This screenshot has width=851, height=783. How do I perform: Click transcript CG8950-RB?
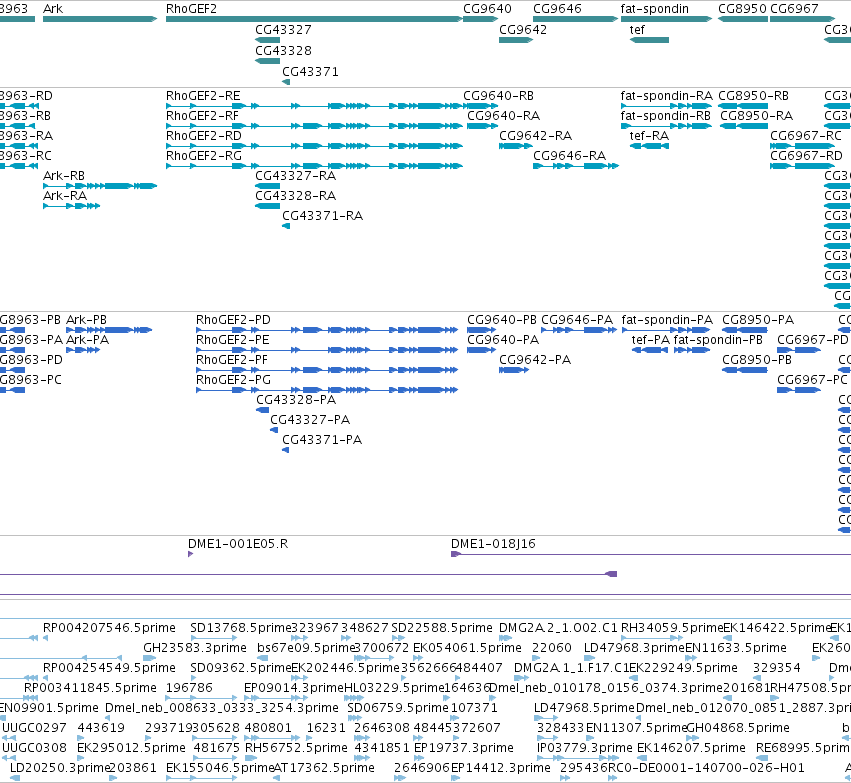[753, 96]
